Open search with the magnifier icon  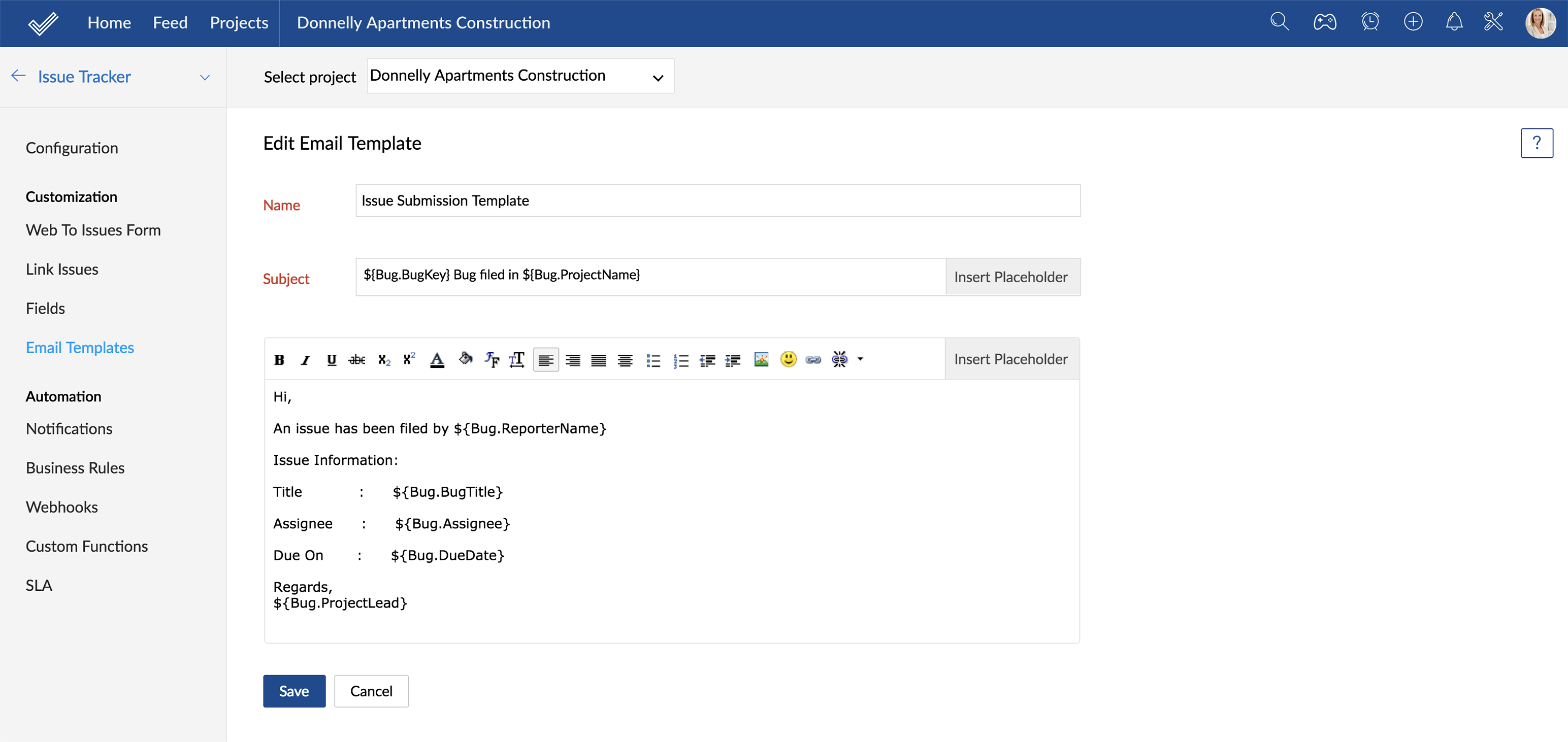[1280, 22]
